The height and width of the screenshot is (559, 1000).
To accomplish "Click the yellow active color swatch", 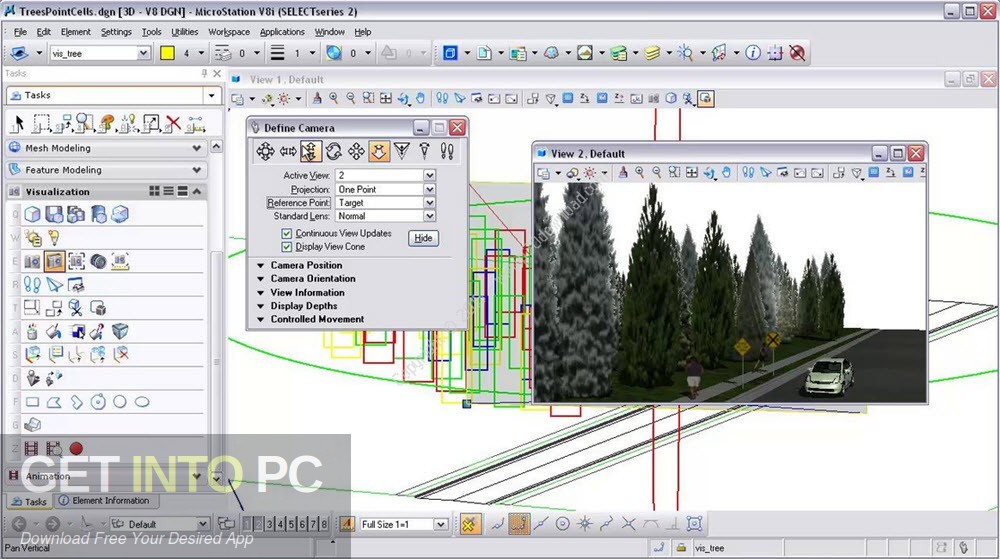I will pyautogui.click(x=167, y=53).
